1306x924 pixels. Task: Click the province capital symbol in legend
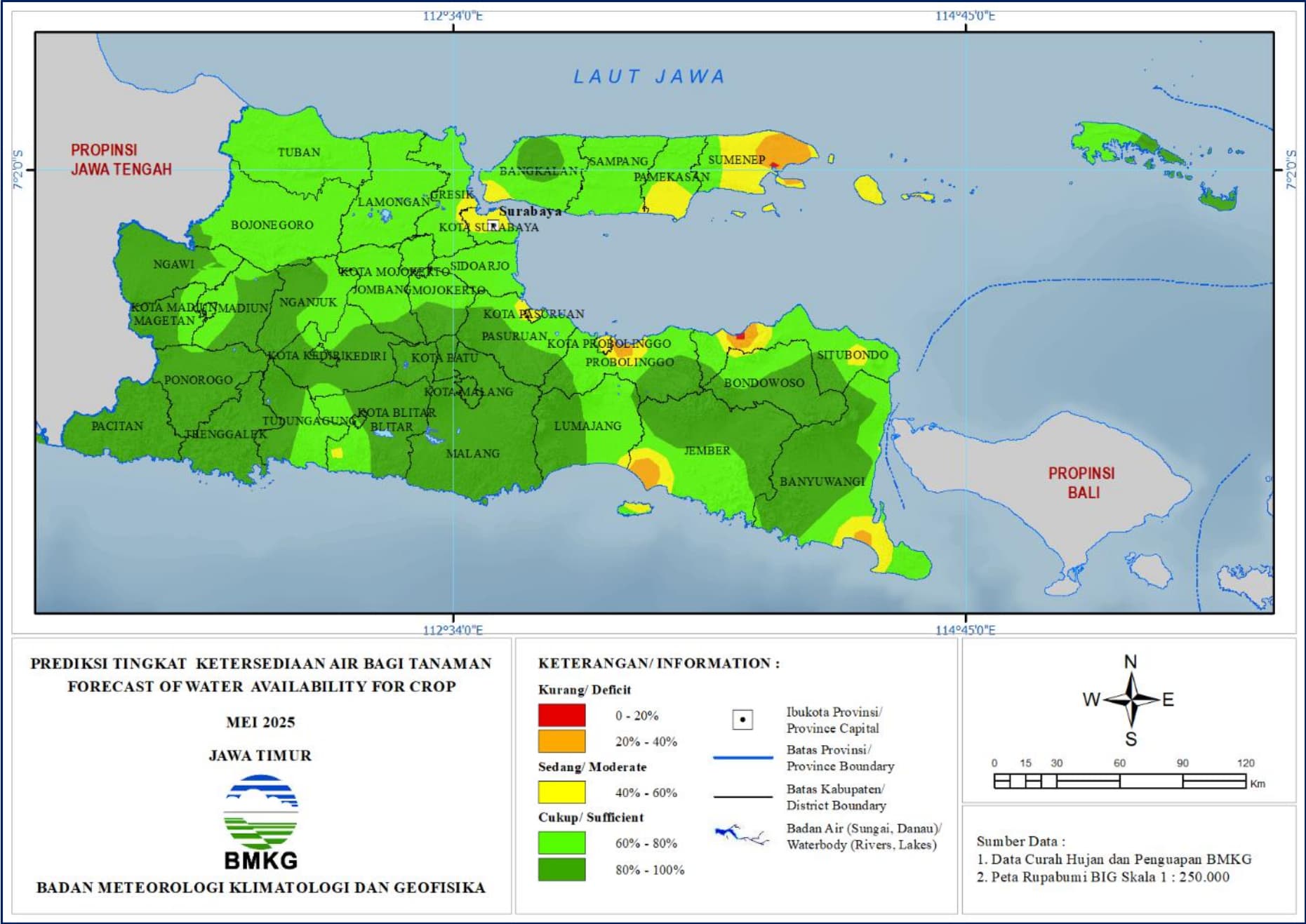(x=742, y=720)
